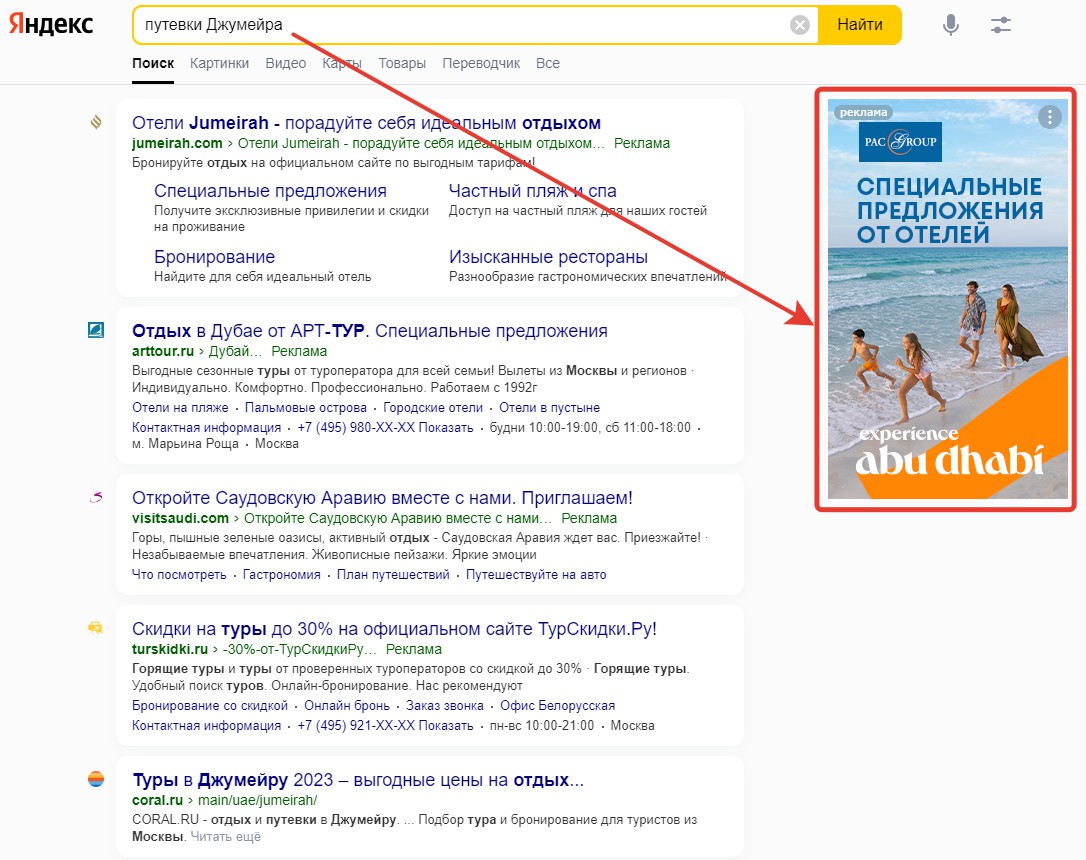Screen dimensions: 1086x860
Task: Open the Товары tab
Action: coord(402,63)
